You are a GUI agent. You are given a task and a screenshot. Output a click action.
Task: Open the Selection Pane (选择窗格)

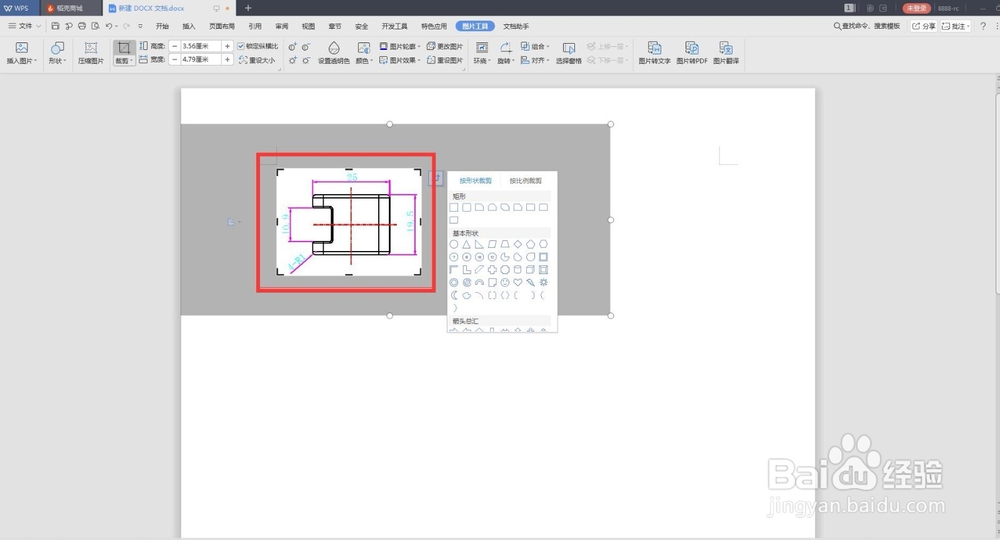(x=568, y=53)
